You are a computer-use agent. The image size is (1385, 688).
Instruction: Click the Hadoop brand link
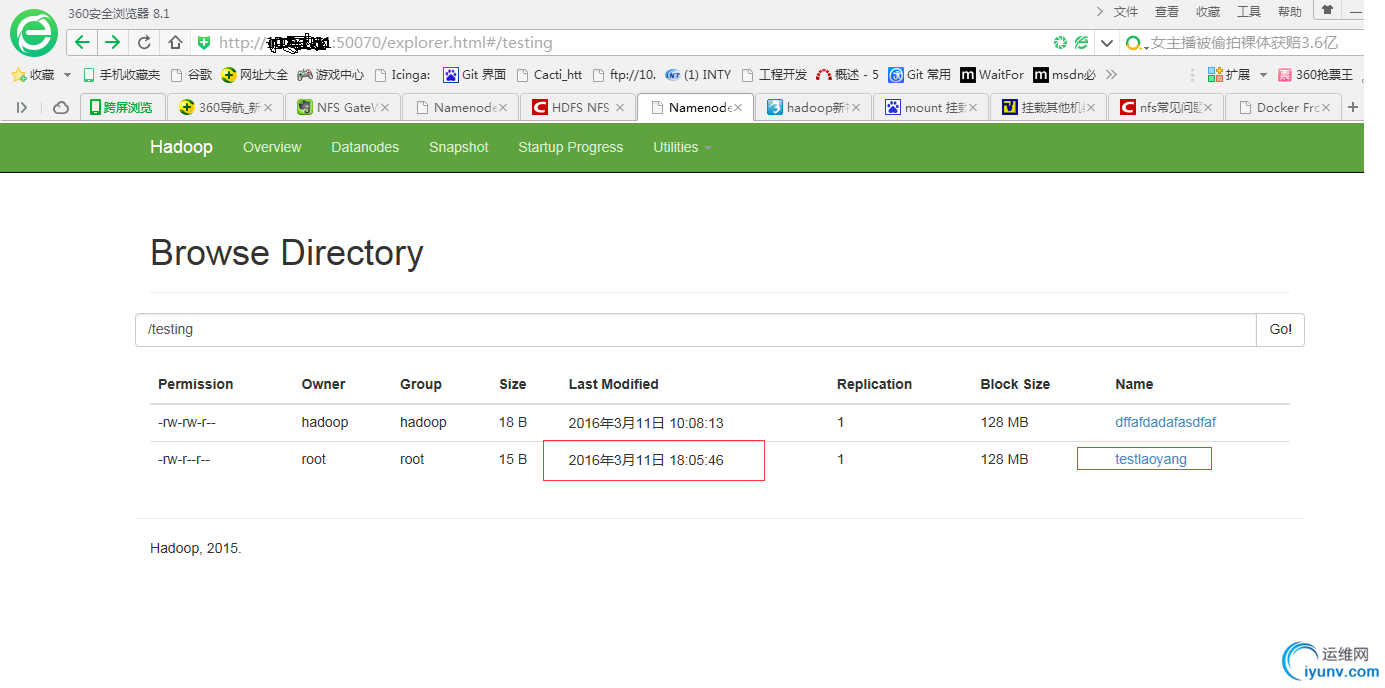pos(181,147)
